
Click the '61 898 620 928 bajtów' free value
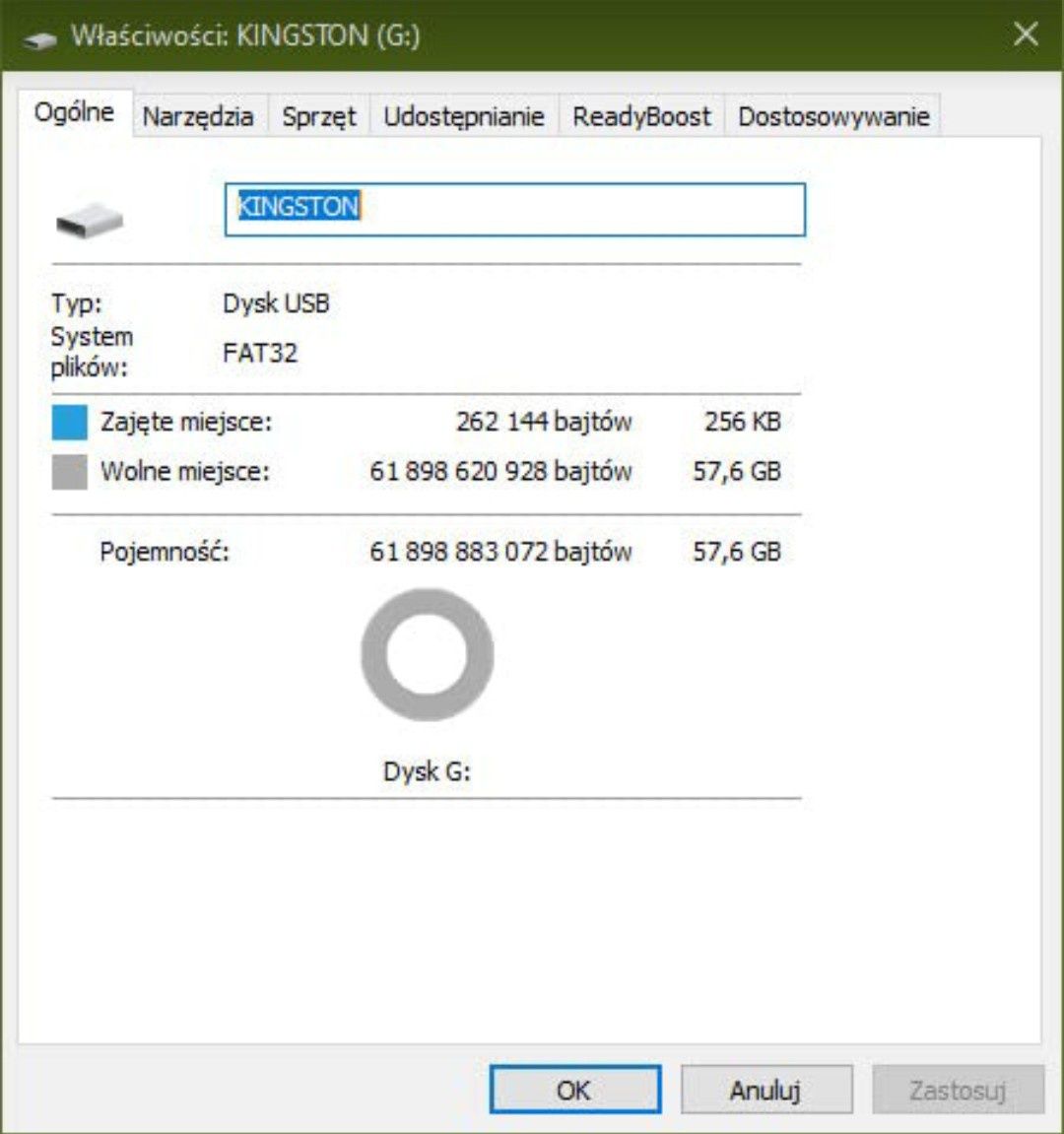click(500, 471)
